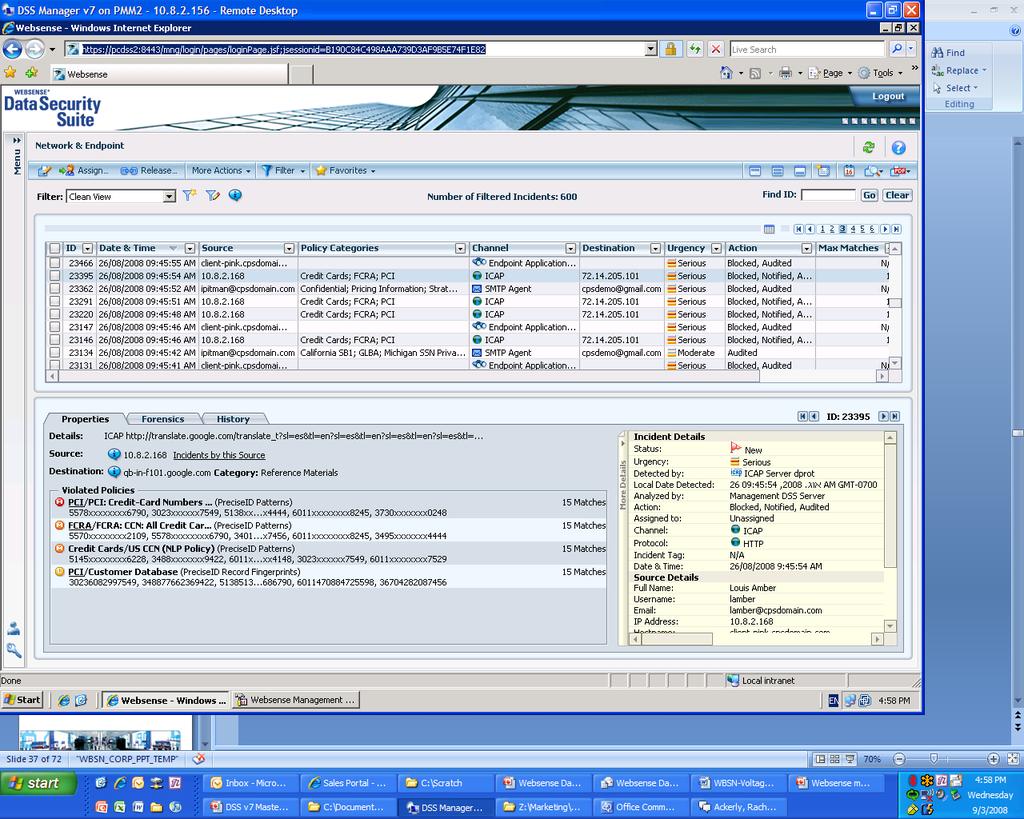The height and width of the screenshot is (819, 1024).
Task: Open the Clean View filter dropdown
Action: pos(169,196)
